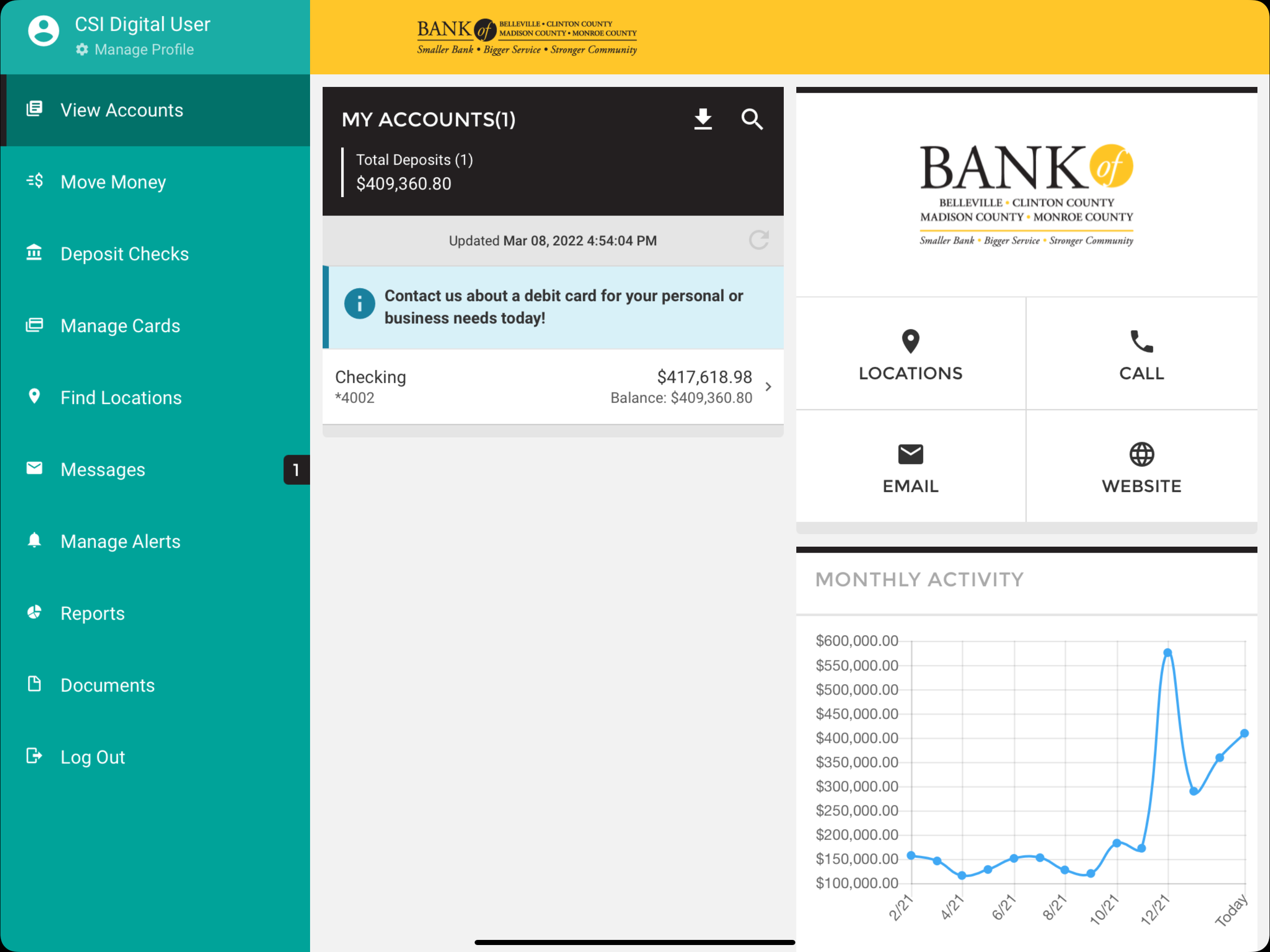Click the Today data point on chart
Viewport: 1270px width, 952px height.
click(x=1244, y=733)
